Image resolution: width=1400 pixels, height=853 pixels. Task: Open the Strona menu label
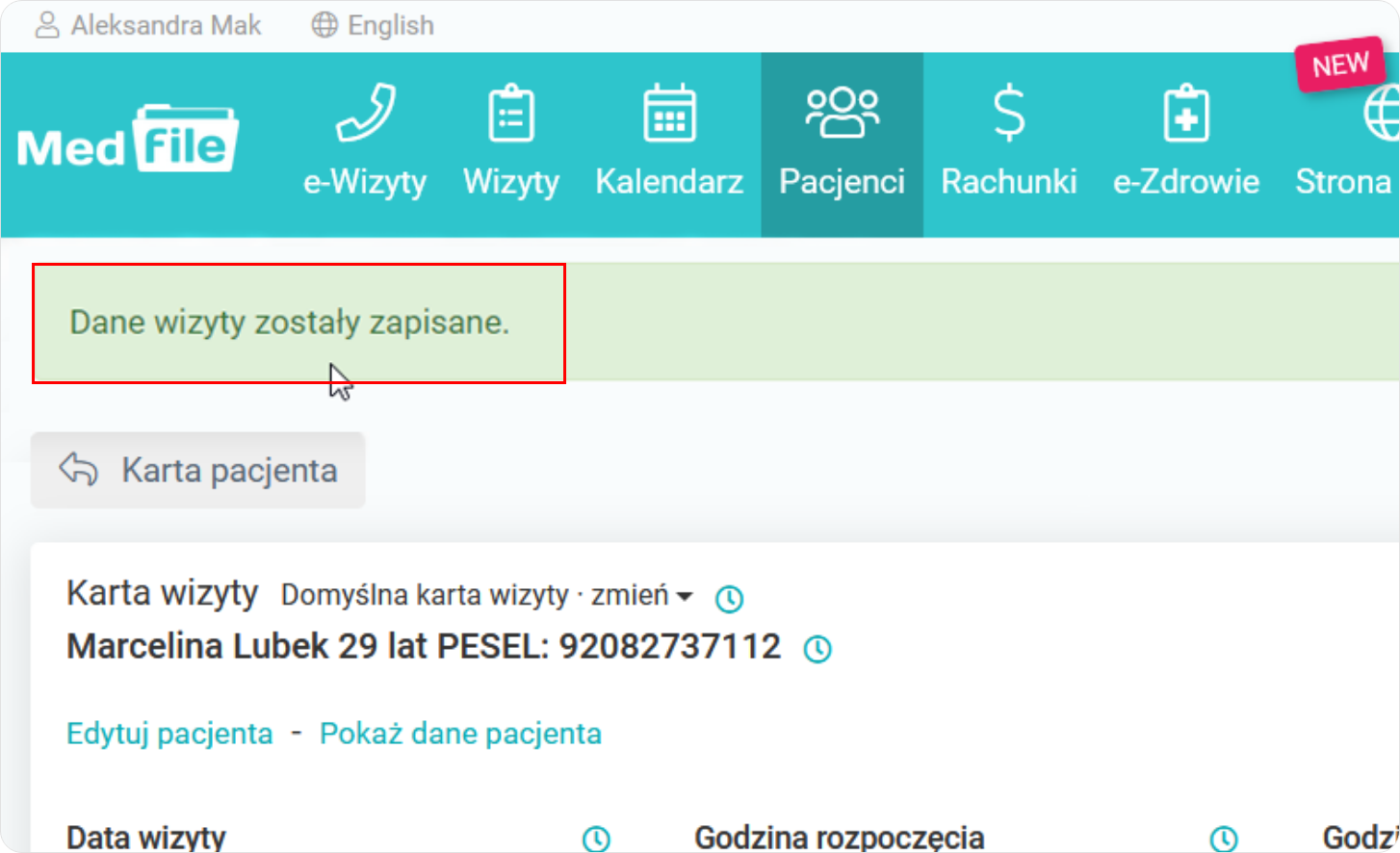[x=1343, y=181]
